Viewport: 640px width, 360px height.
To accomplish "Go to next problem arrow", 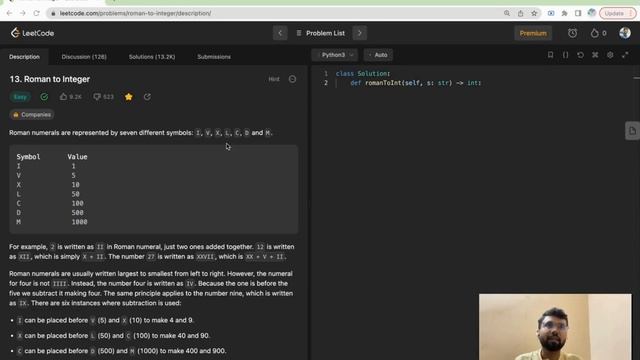I will pyautogui.click(x=360, y=33).
